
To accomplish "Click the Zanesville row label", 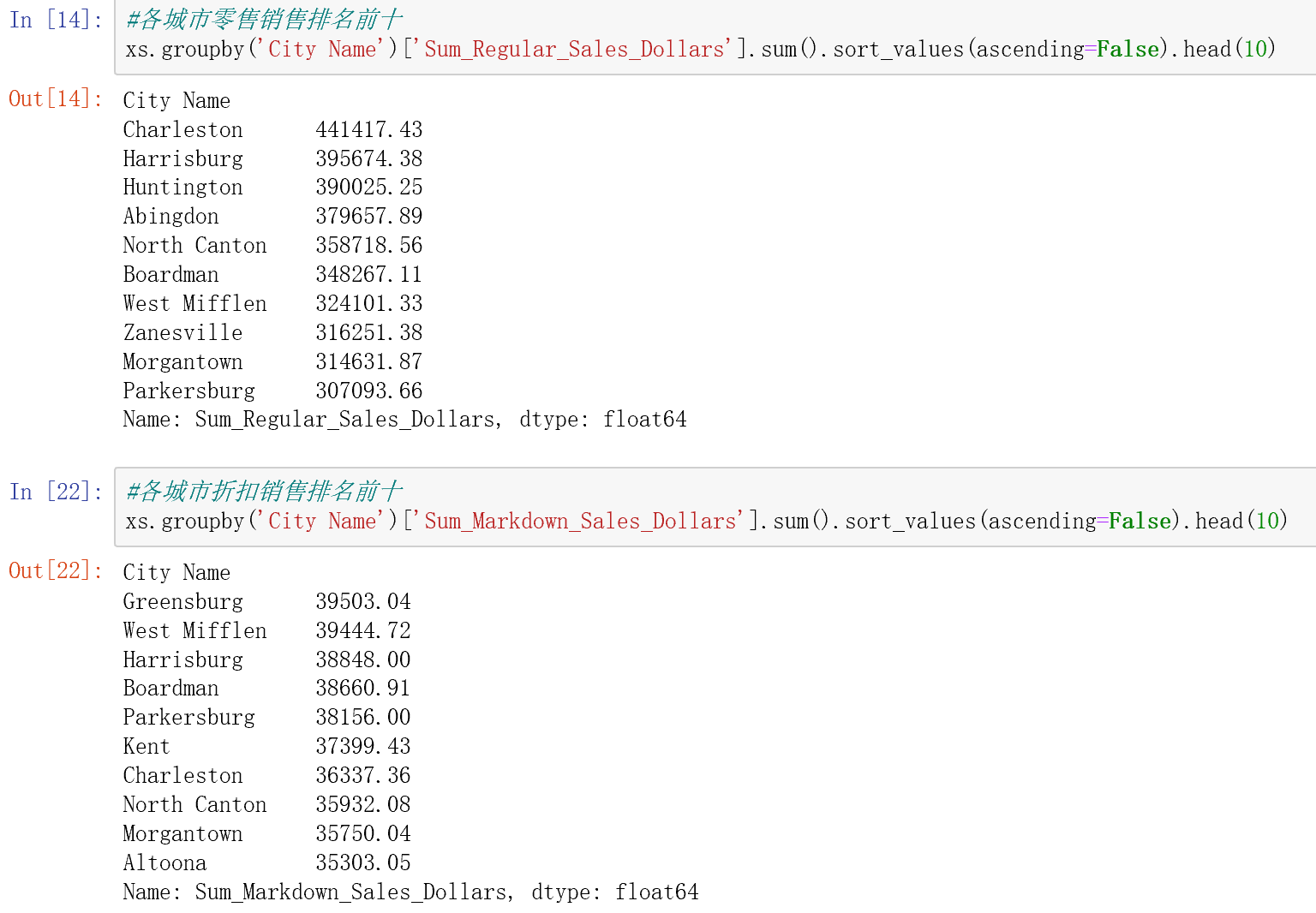I will [x=183, y=332].
